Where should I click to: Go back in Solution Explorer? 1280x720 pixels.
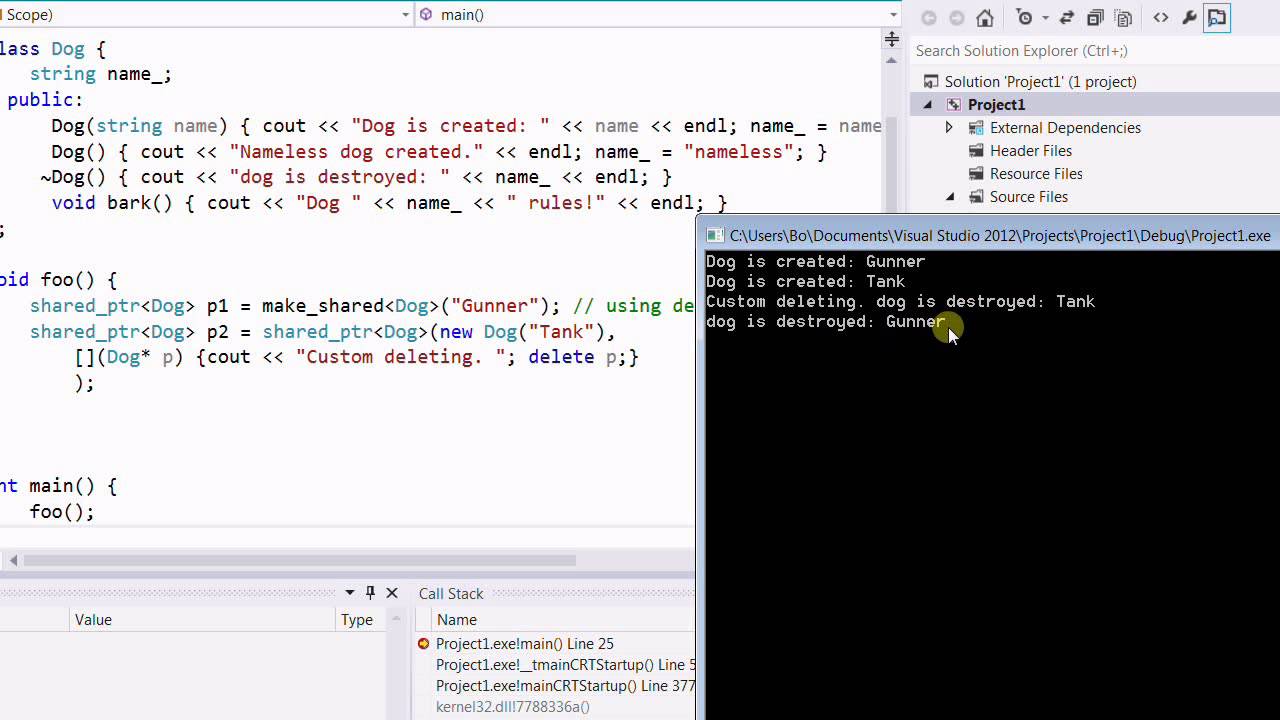(x=928, y=18)
